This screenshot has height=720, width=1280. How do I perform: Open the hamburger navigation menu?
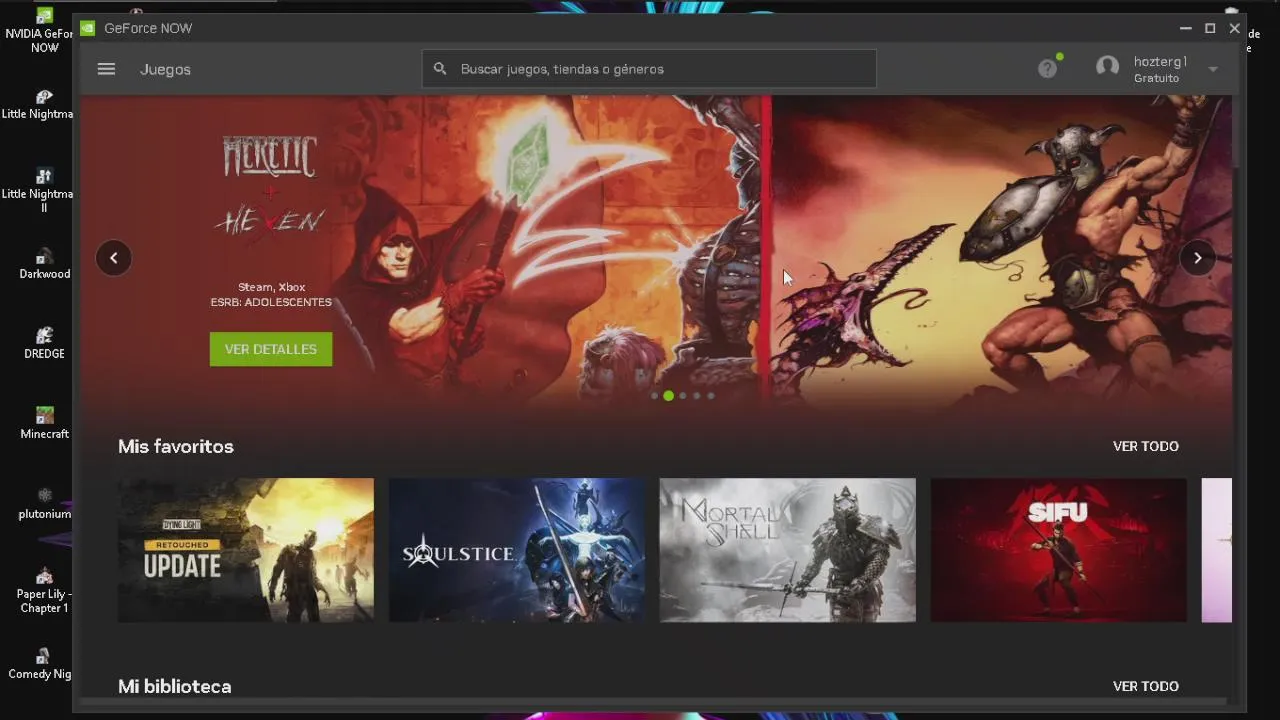click(x=106, y=69)
